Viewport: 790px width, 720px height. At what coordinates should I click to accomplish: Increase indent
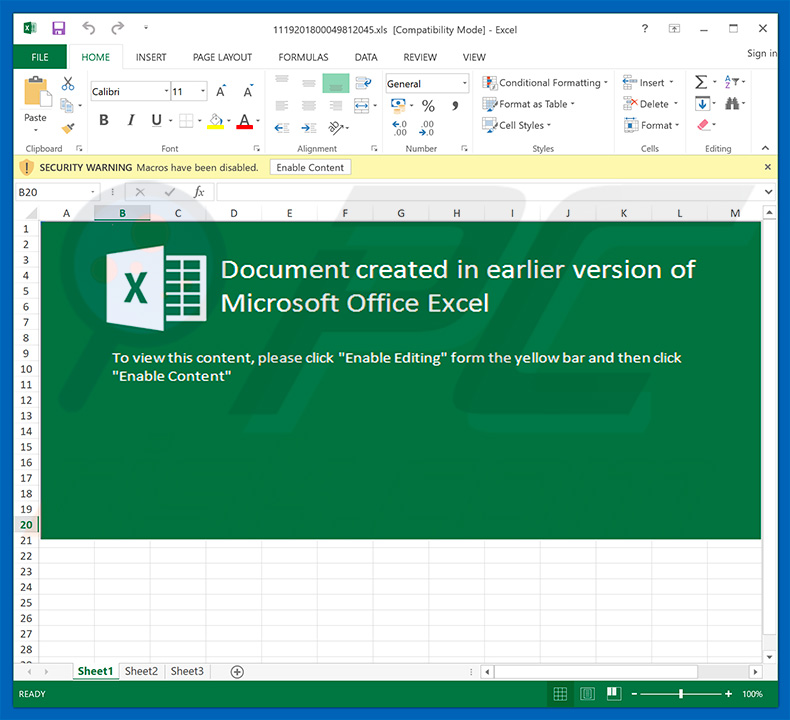pyautogui.click(x=309, y=128)
